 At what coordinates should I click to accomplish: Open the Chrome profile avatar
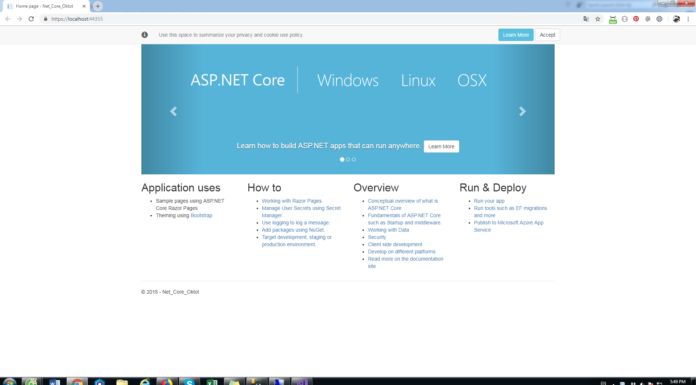click(x=676, y=19)
